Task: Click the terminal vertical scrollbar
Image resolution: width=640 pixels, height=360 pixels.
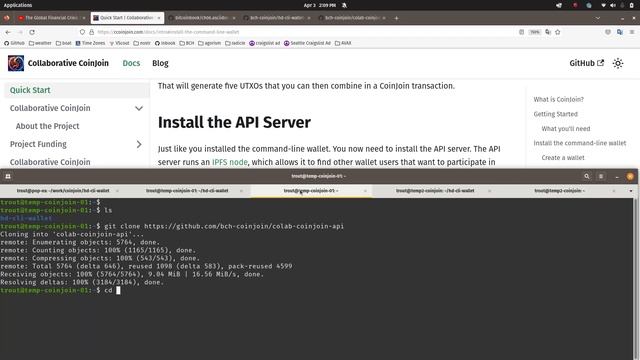Action: [x=636, y=279]
